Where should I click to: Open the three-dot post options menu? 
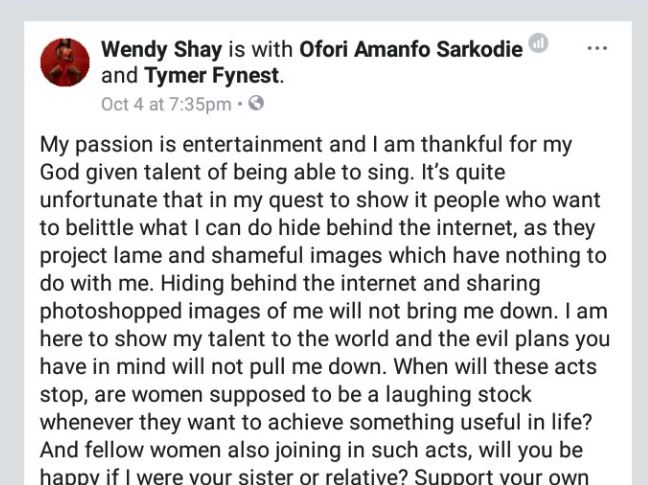pos(597,48)
